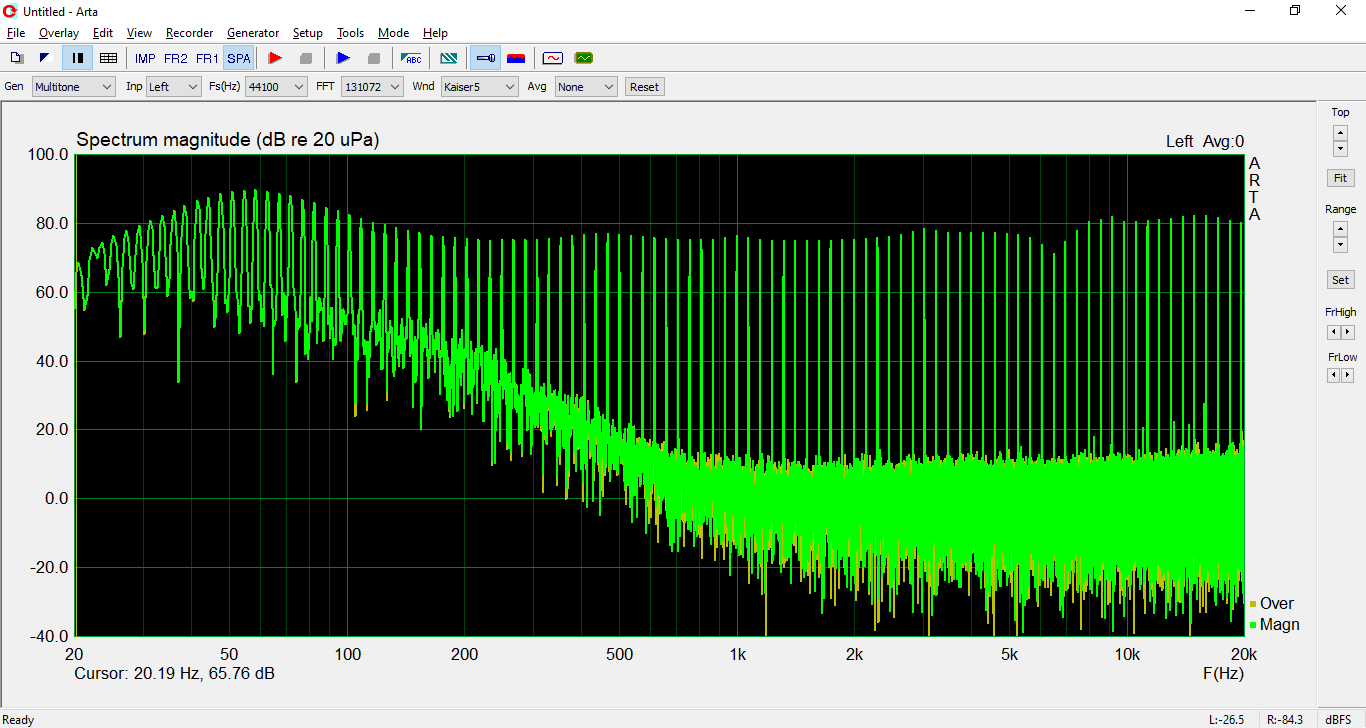Image resolution: width=1366 pixels, height=728 pixels.
Task: Open the File menu
Action: coord(16,33)
